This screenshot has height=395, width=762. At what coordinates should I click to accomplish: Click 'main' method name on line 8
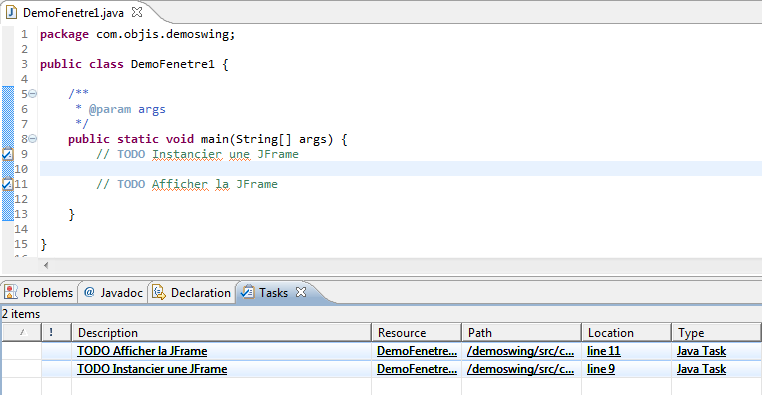point(215,139)
